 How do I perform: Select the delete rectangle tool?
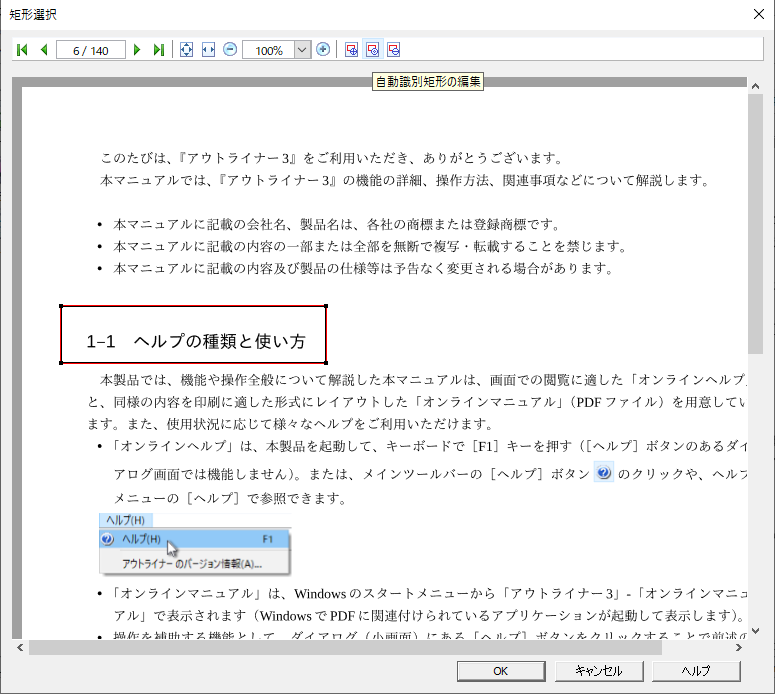(x=394, y=50)
